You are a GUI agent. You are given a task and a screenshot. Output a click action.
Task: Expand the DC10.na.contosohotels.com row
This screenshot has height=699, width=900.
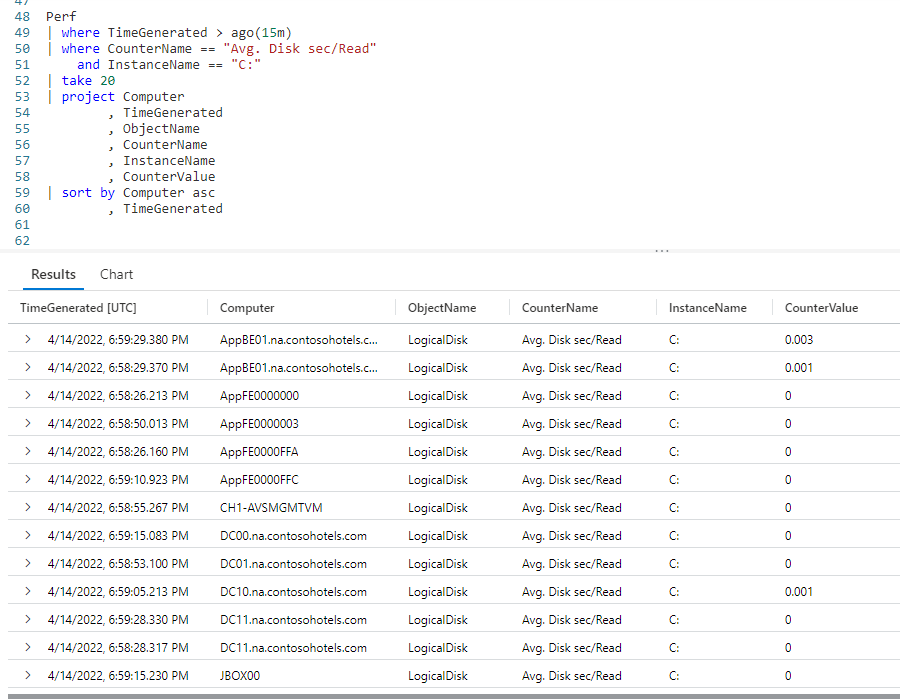tap(27, 591)
